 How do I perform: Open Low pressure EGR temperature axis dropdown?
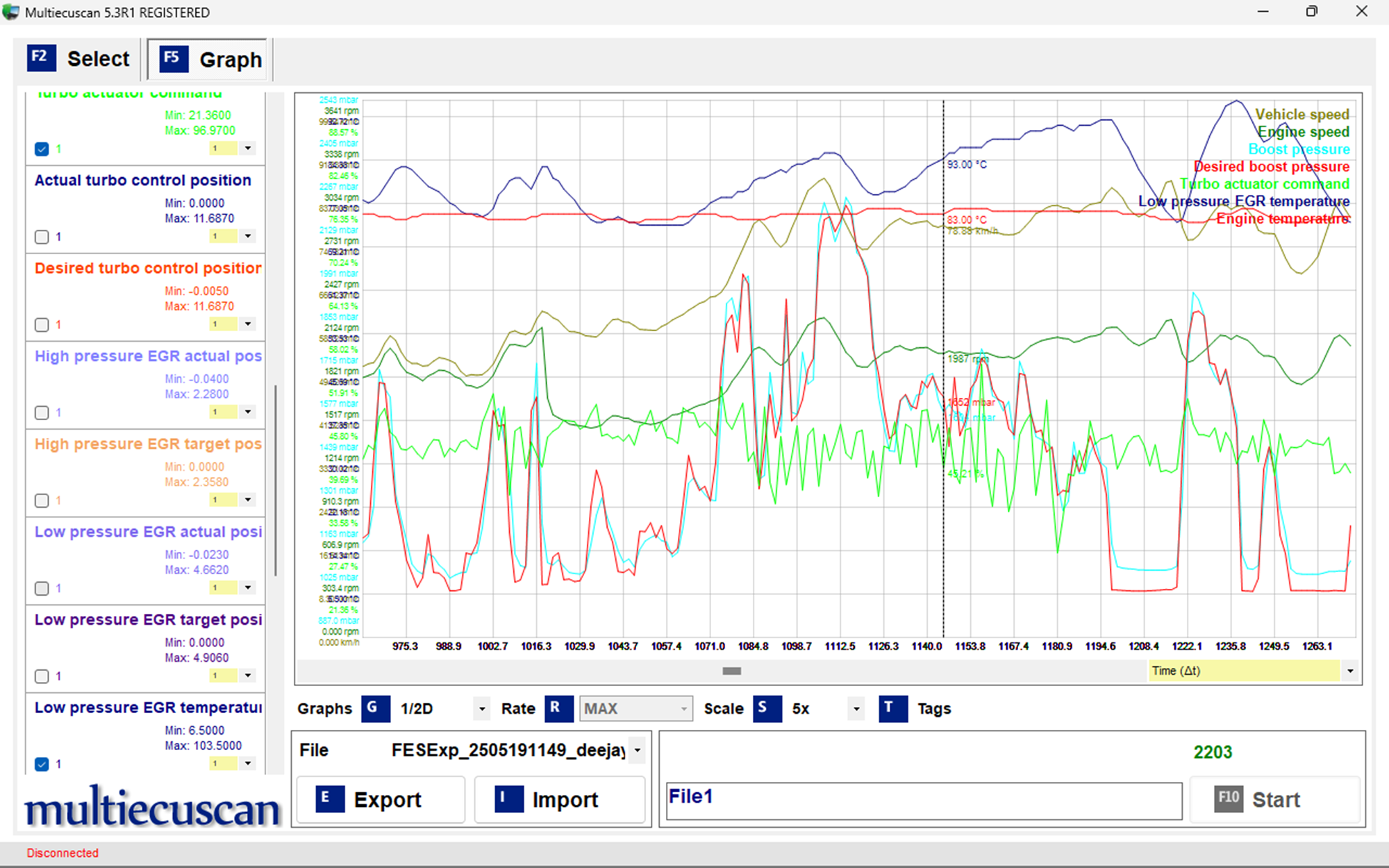248,764
